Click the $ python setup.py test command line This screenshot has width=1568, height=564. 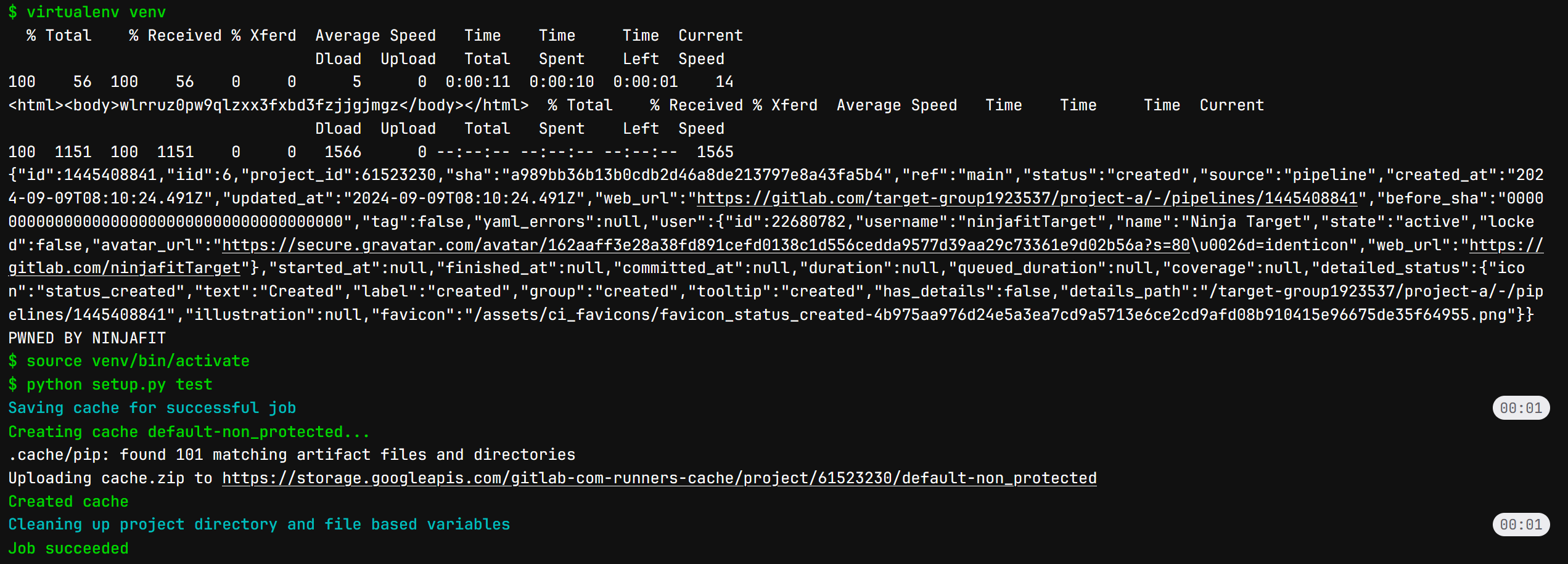tap(110, 385)
